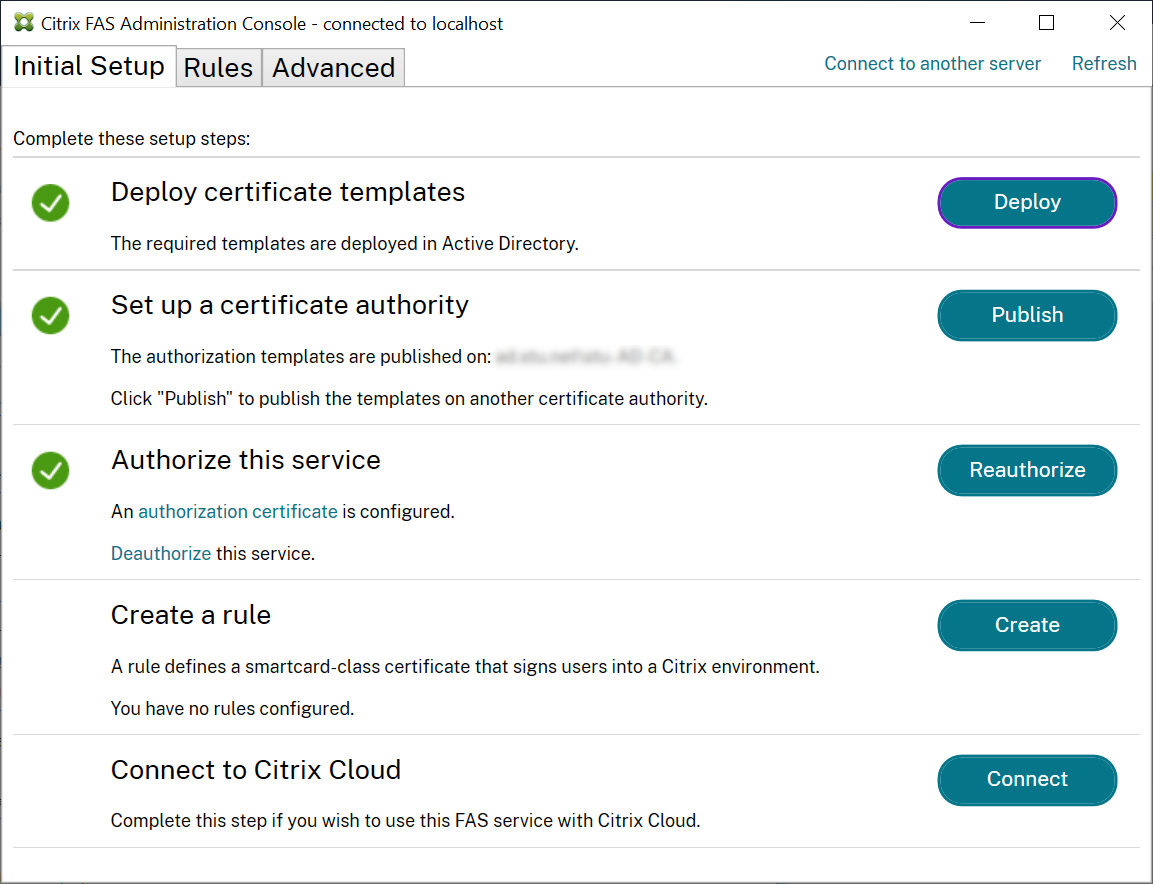Click the Create a rule heading
The width and height of the screenshot is (1153, 884).
[x=191, y=615]
